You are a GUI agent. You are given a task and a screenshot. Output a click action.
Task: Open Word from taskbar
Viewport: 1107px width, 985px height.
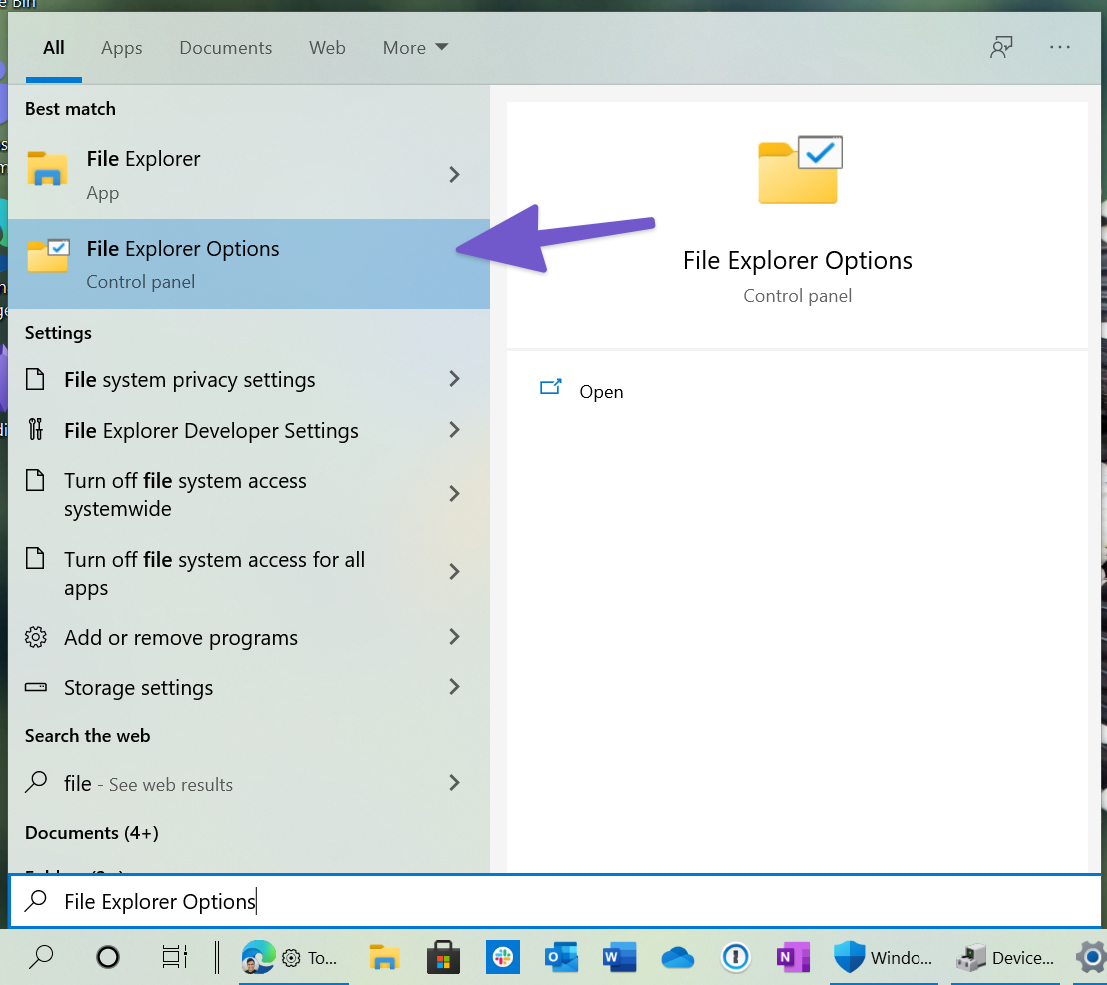619,957
